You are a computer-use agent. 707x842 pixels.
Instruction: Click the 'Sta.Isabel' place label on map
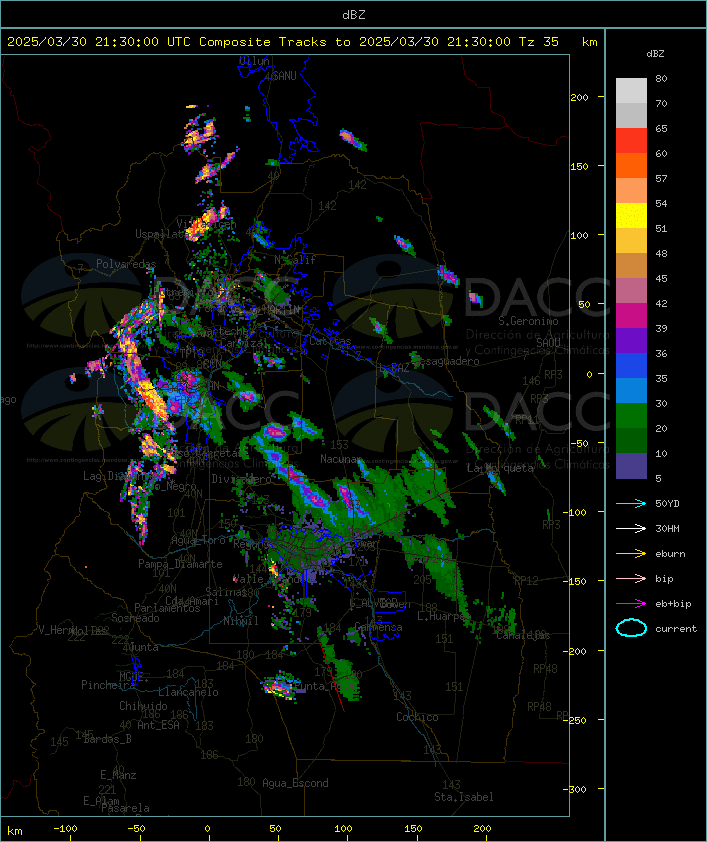pos(464,797)
